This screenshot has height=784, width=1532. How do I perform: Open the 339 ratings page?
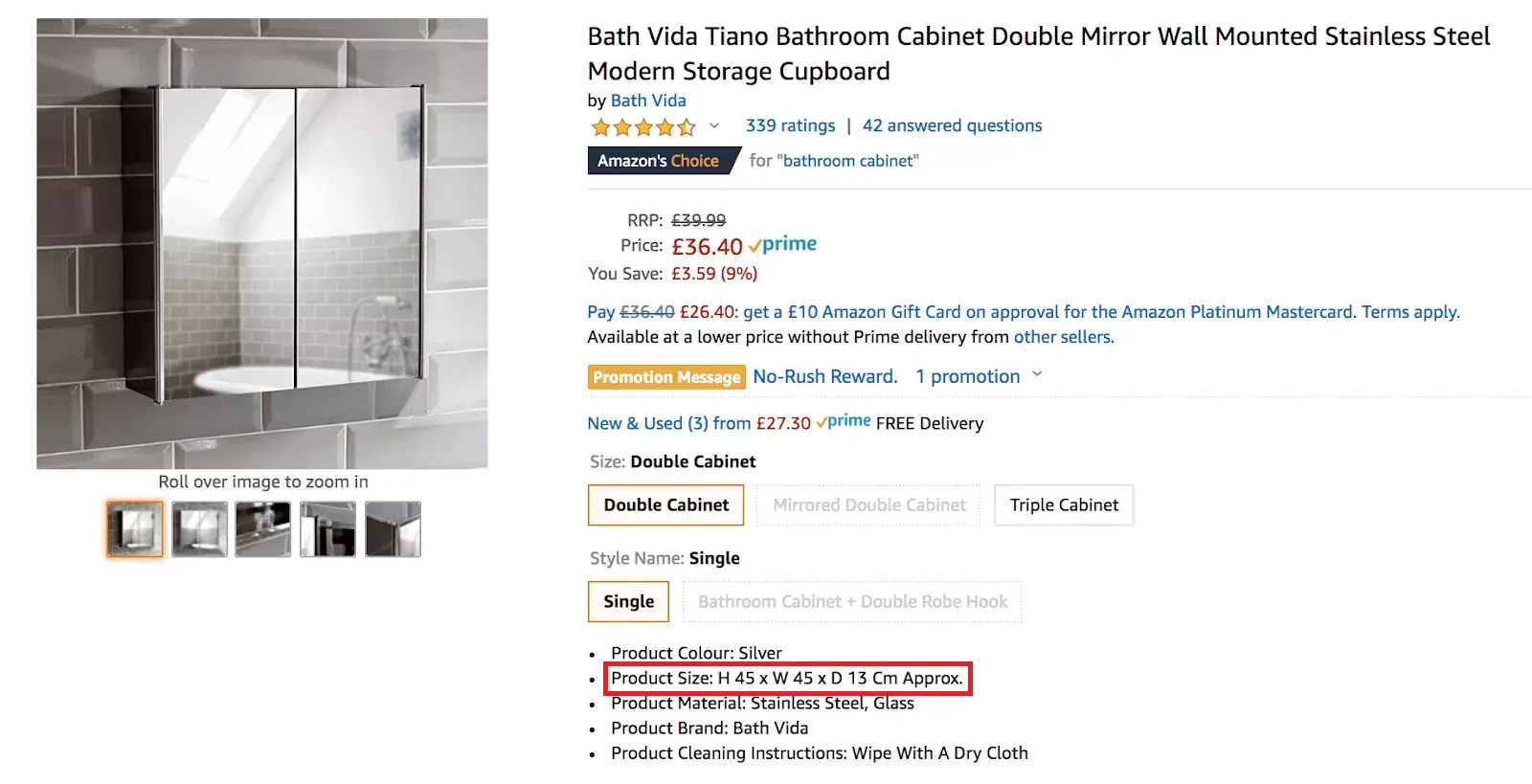click(789, 125)
